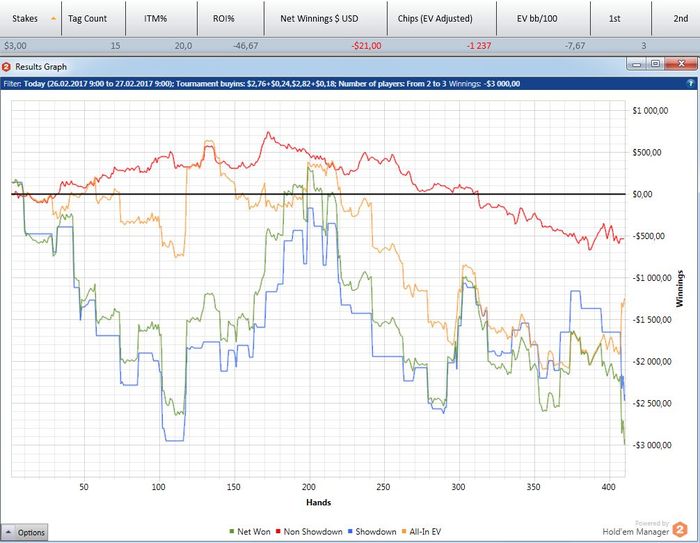This screenshot has width=700, height=543.
Task: Click the 400 hands axis tick label
Action: (608, 487)
